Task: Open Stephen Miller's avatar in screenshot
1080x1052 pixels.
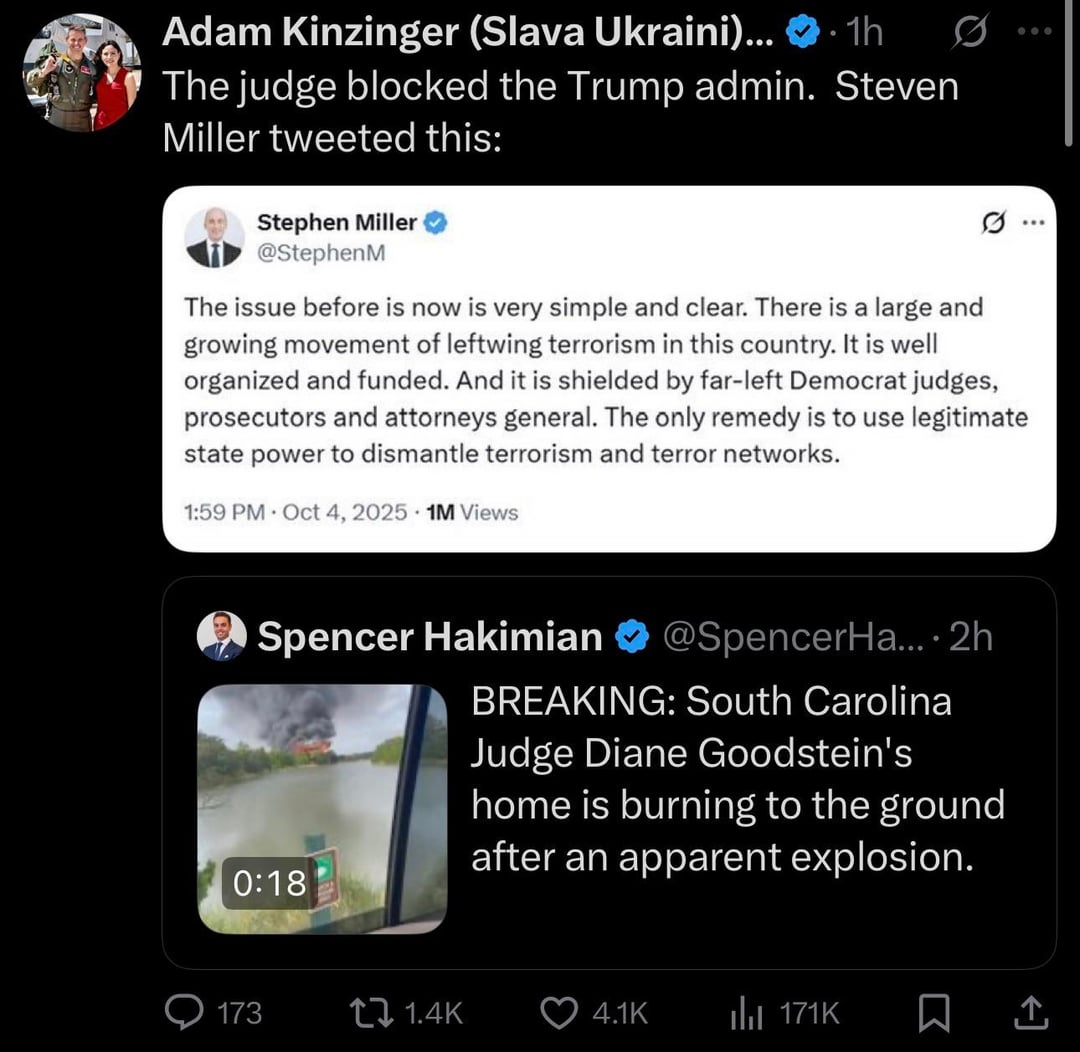Action: (214, 238)
